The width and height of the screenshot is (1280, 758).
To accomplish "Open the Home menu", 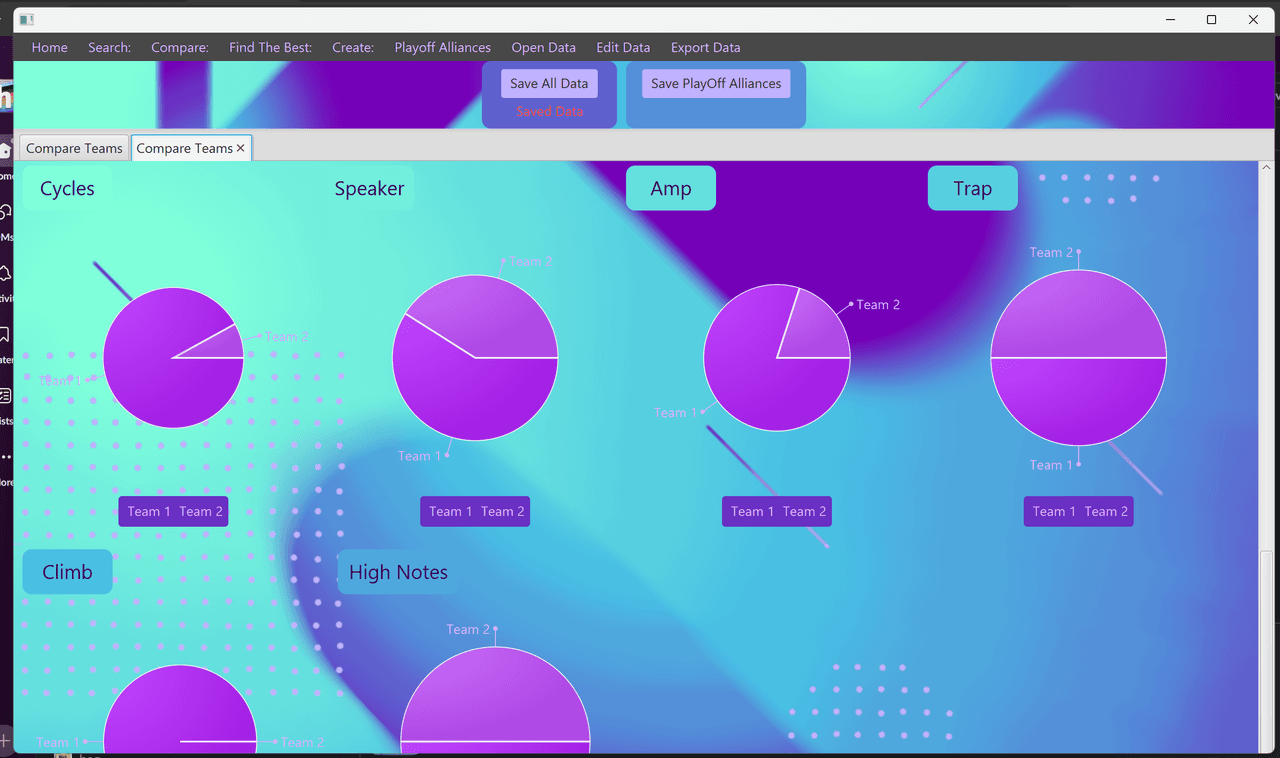I will [x=50, y=47].
